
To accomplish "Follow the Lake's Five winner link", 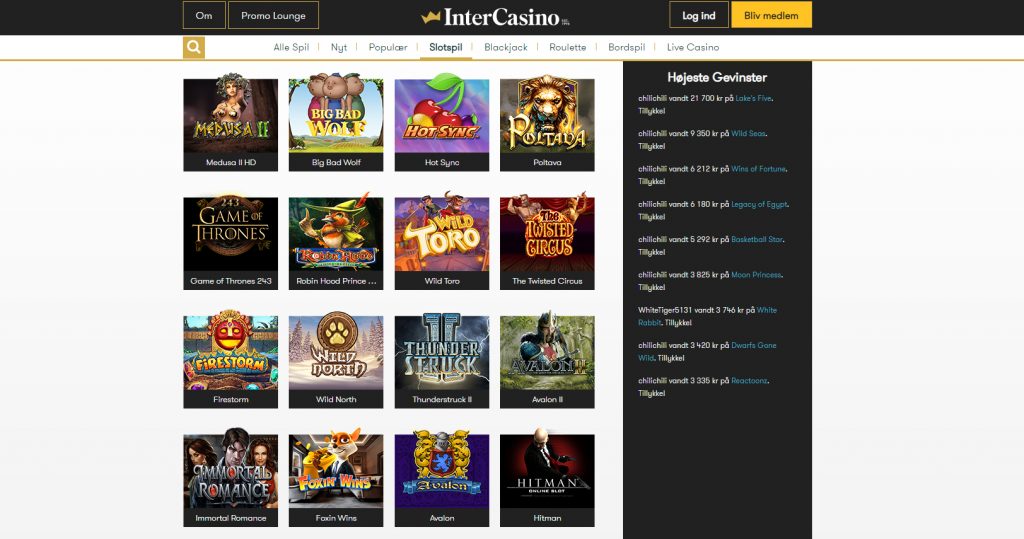I will point(753,98).
